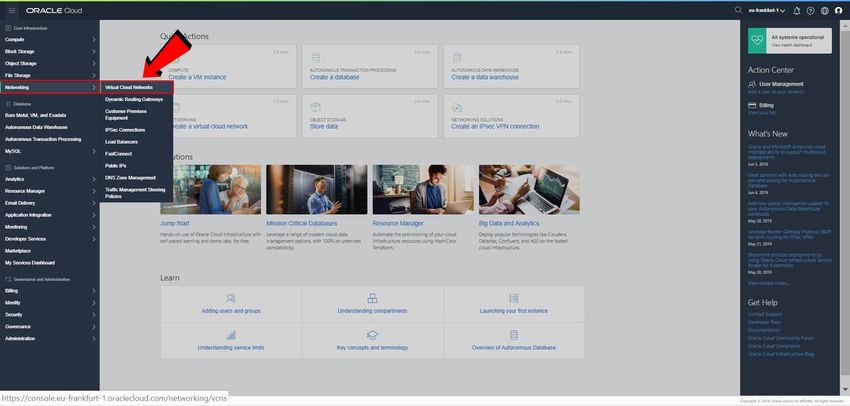The height and width of the screenshot is (406, 850).
Task: Open the search magnifier icon
Action: pos(738,10)
